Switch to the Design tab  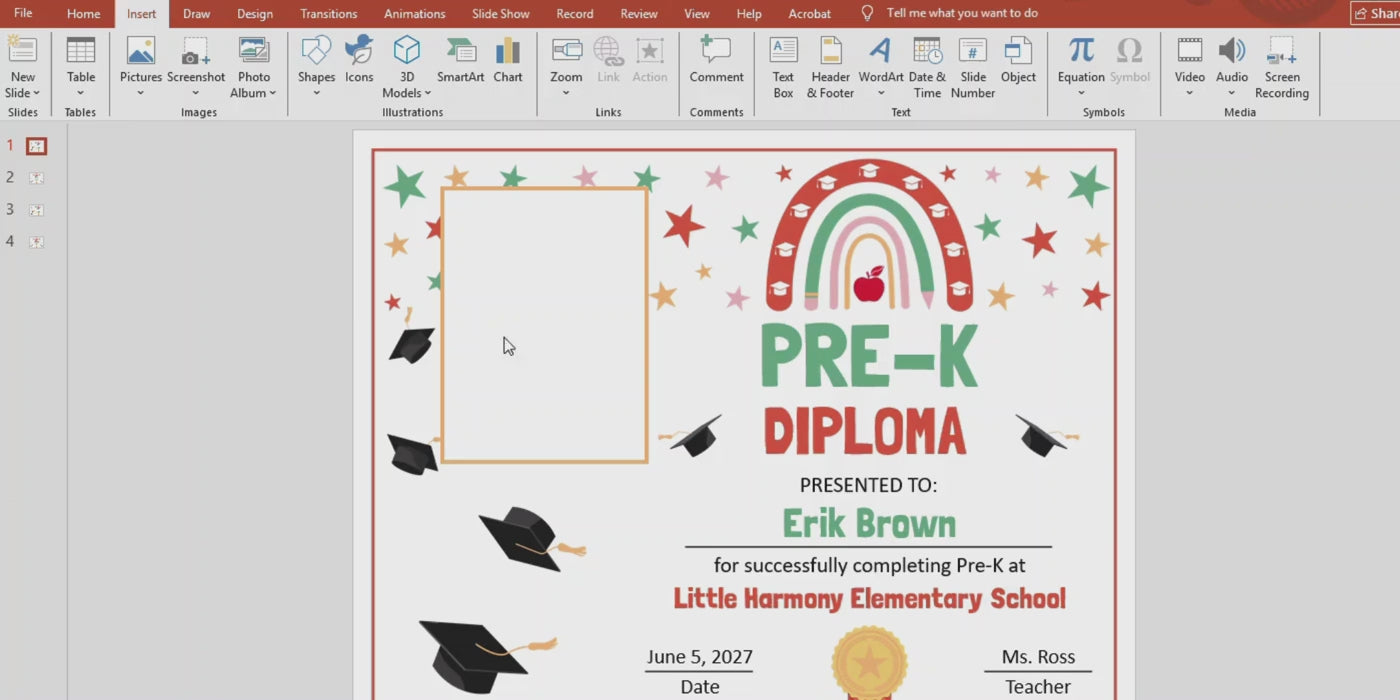tap(255, 14)
